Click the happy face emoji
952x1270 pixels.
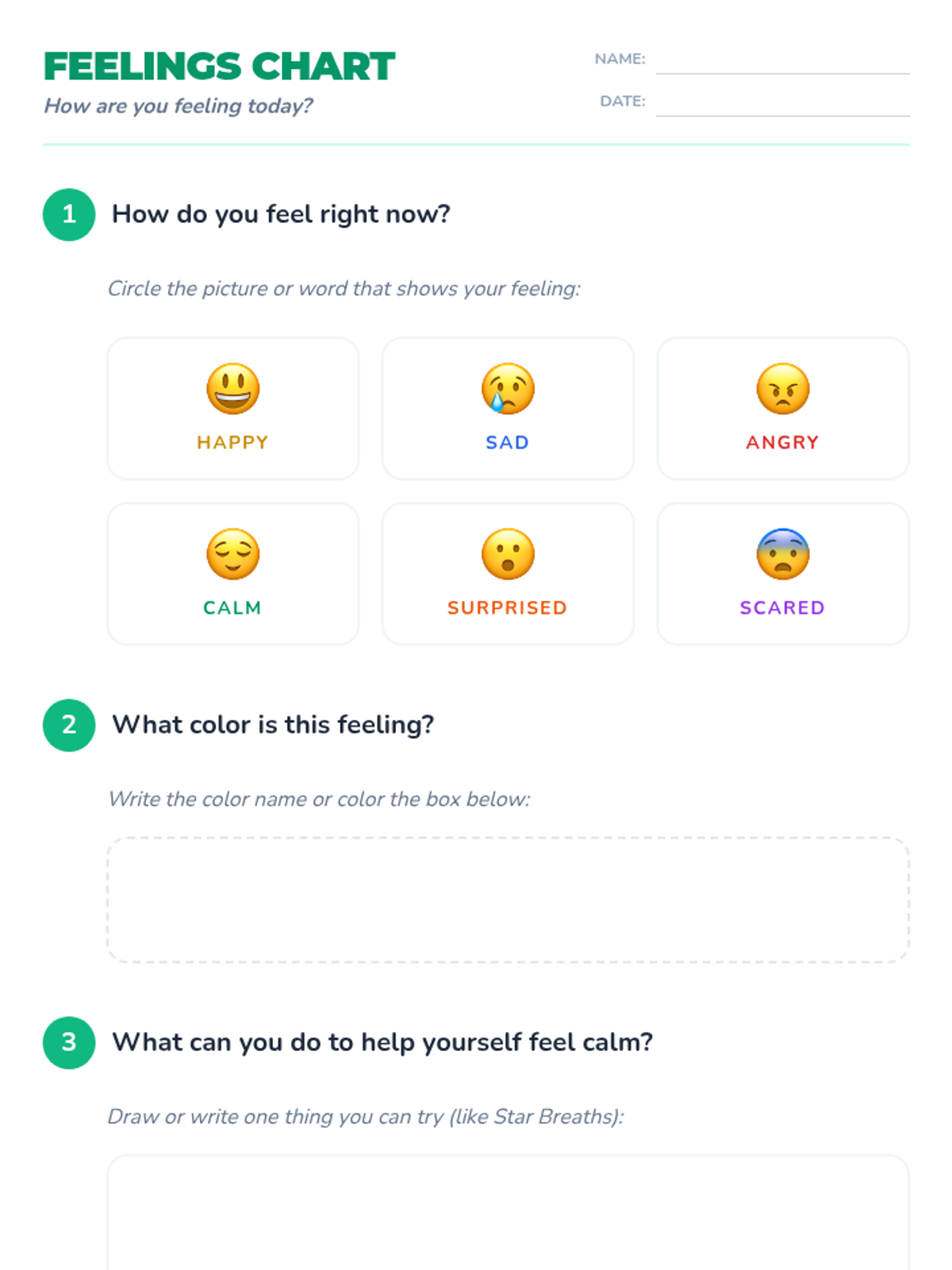[232, 389]
